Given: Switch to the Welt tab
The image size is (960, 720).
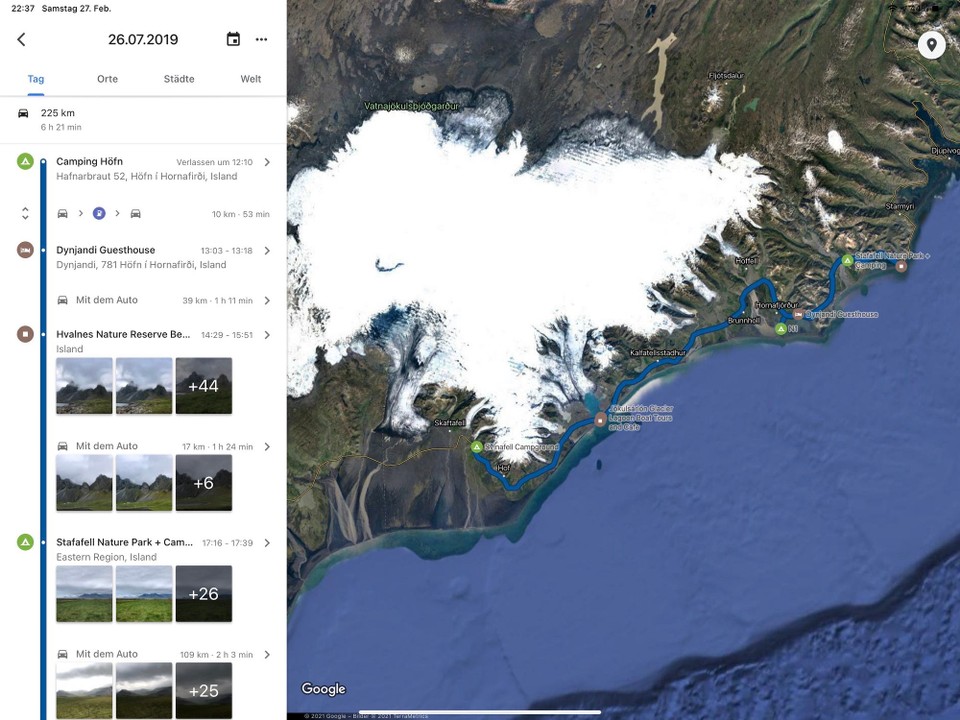Looking at the screenshot, I should [250, 79].
